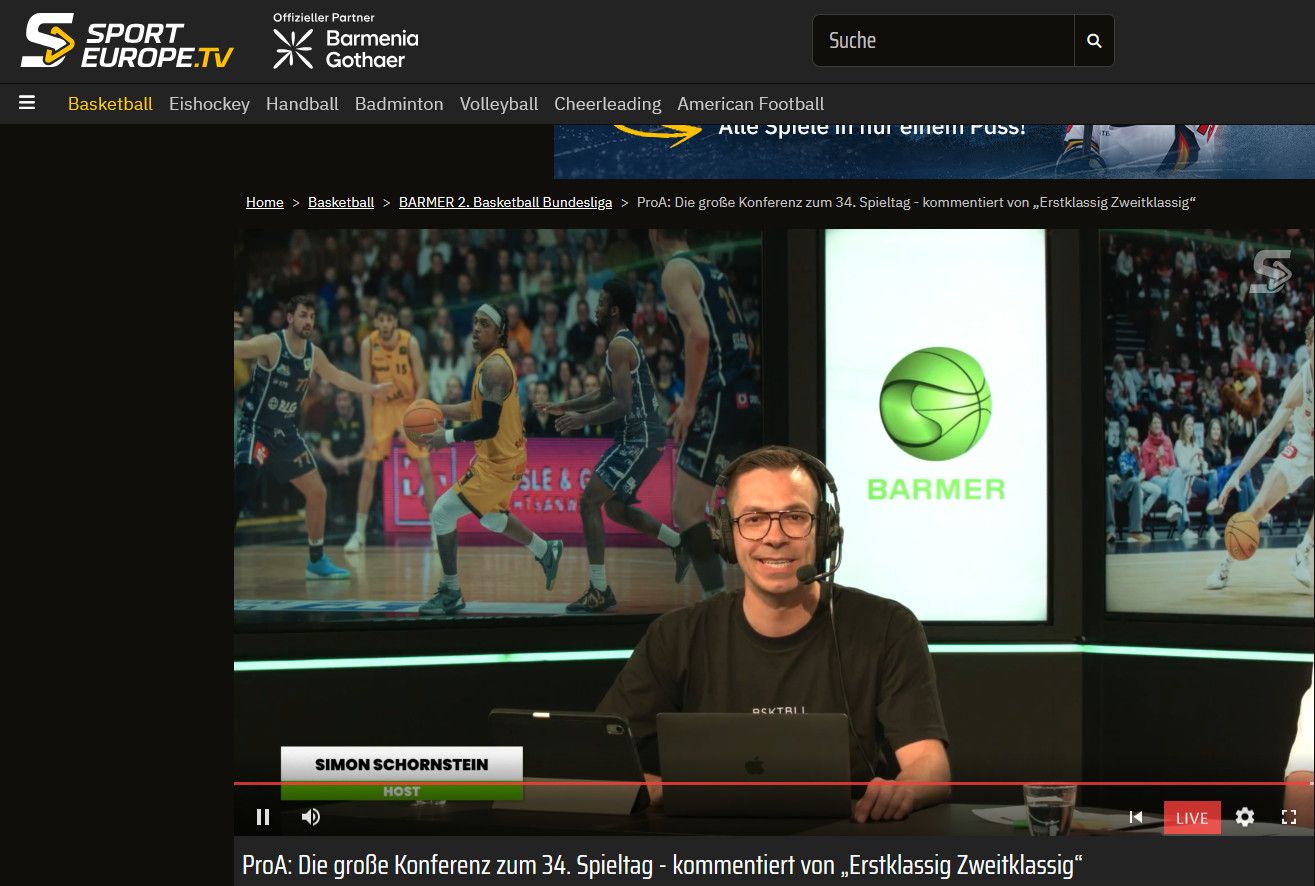1315x886 pixels.
Task: Open video player settings gear
Action: (x=1245, y=817)
